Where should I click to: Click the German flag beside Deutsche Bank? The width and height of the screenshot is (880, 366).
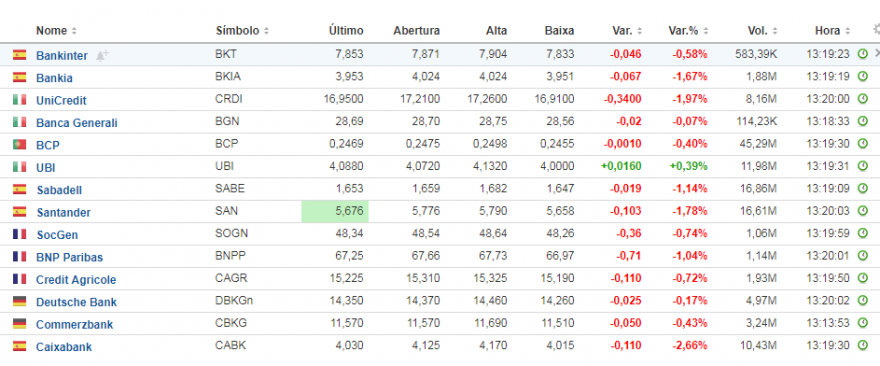(20, 301)
